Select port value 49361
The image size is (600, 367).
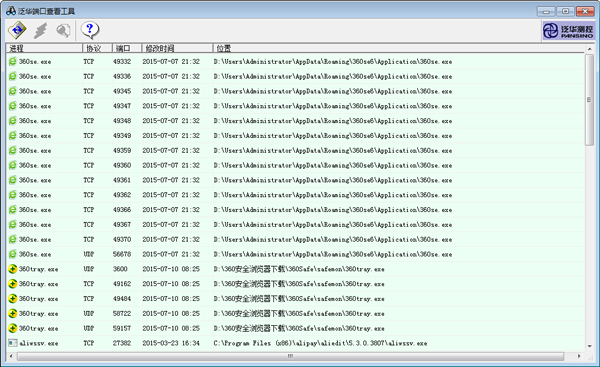tap(122, 180)
